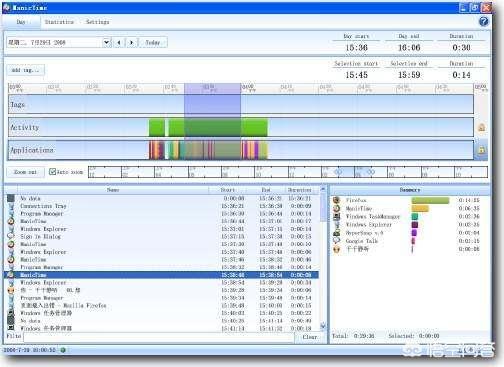
Task: Click the Firefox icon in the summary panel
Action: [x=337, y=200]
